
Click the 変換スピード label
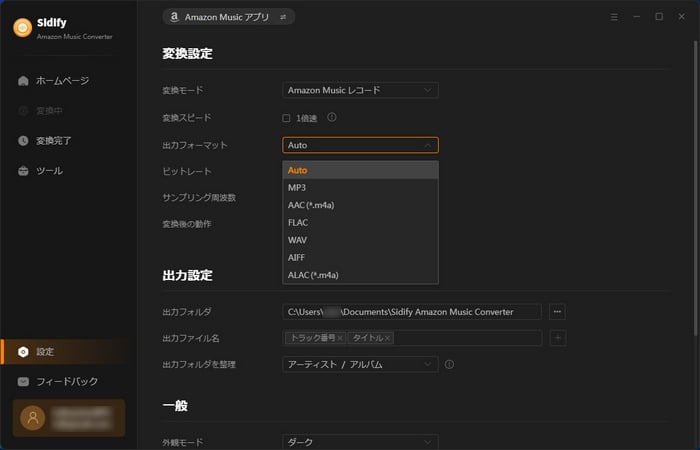pyautogui.click(x=187, y=118)
